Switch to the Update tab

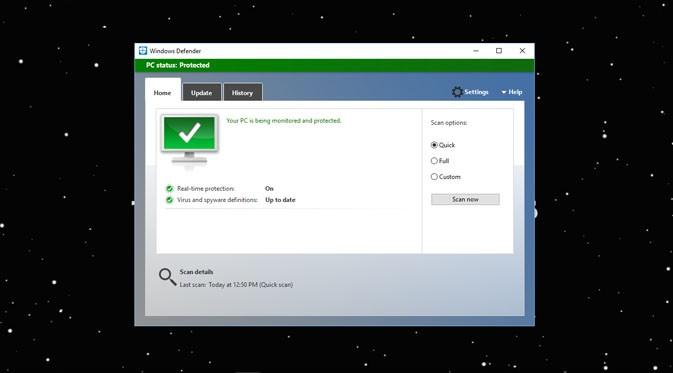coord(202,93)
